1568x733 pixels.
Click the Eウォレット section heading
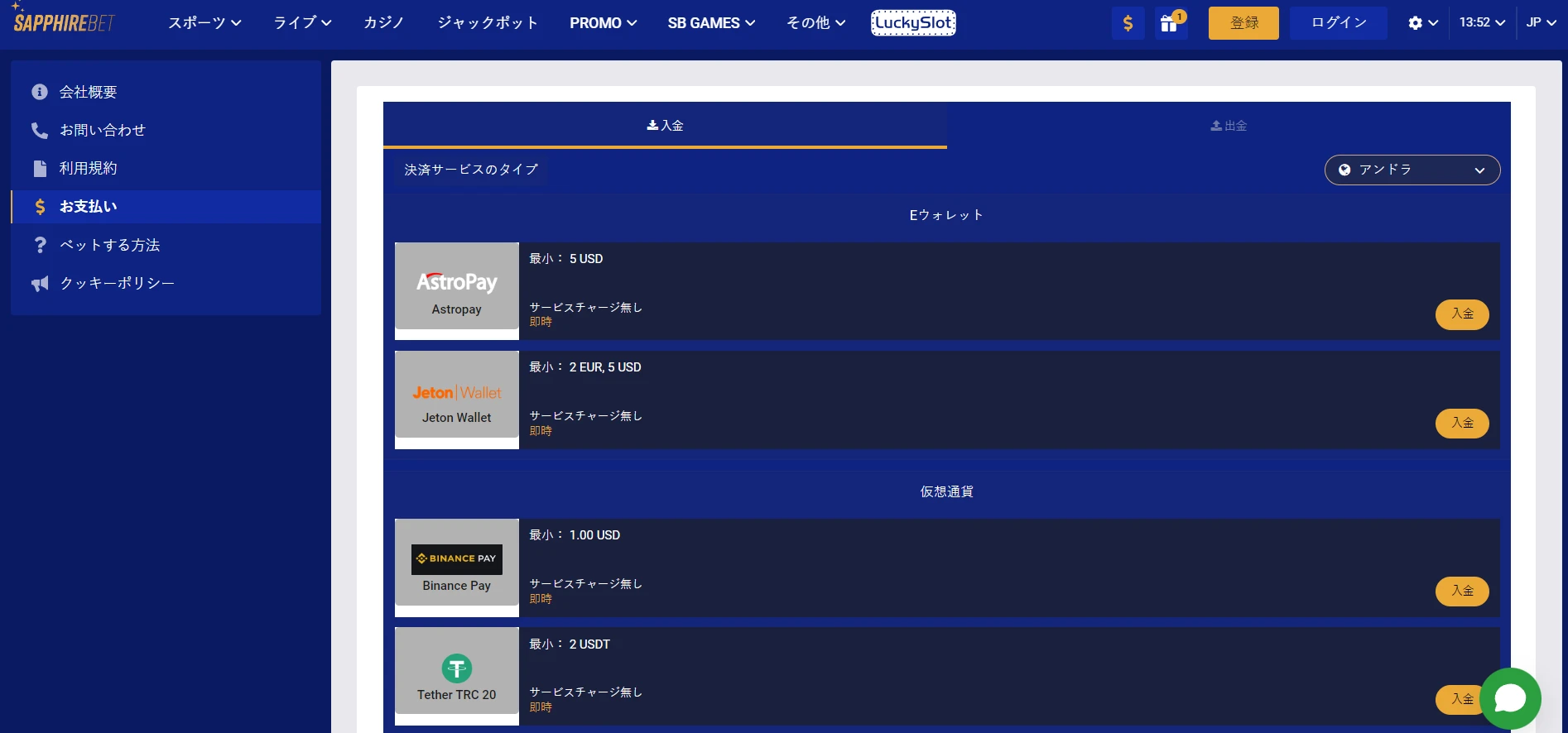946,215
